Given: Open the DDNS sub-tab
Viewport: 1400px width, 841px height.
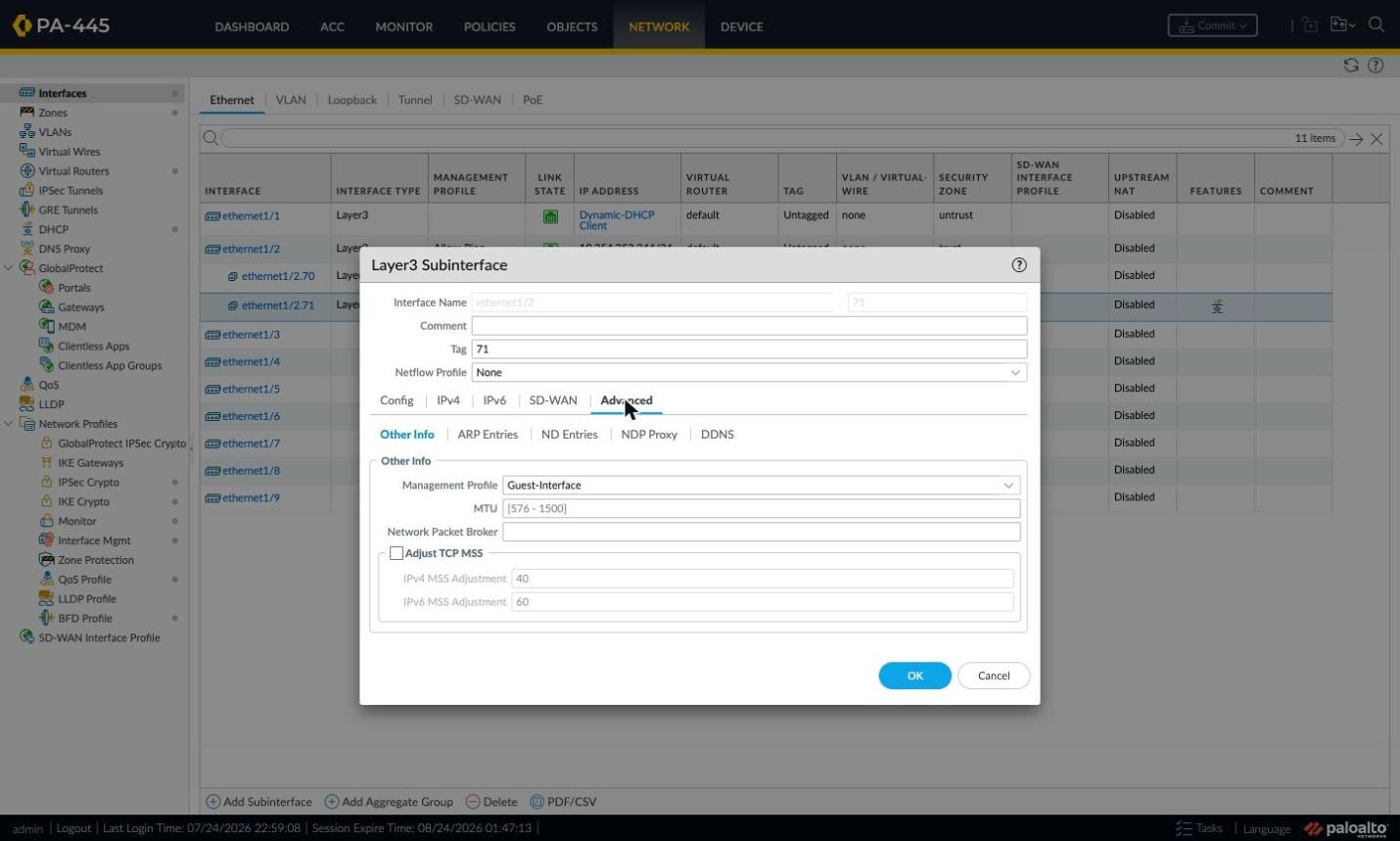Looking at the screenshot, I should (718, 435).
